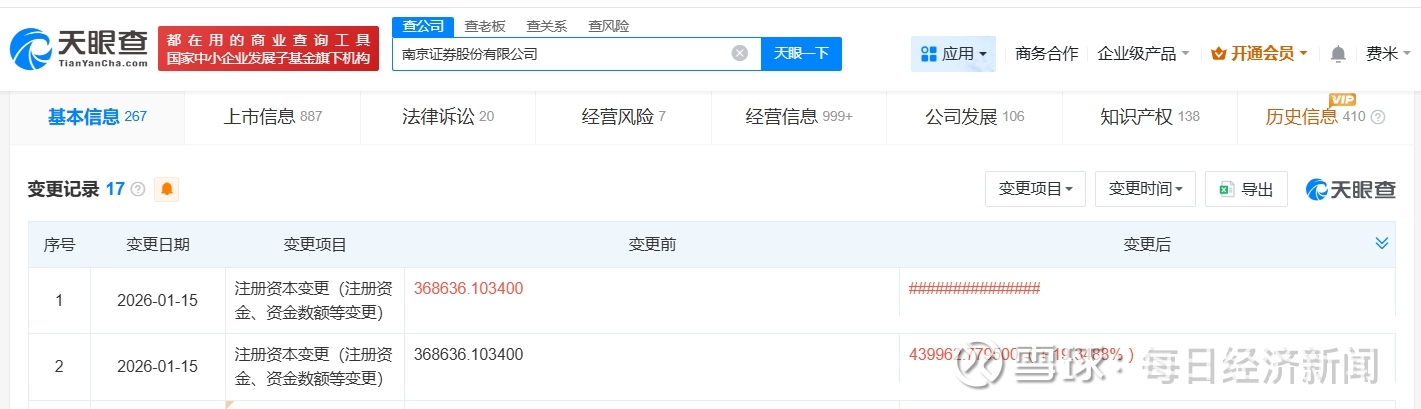This screenshot has height=409, width=1421.
Task: Open the 费米 user account menu
Action: (1387, 54)
